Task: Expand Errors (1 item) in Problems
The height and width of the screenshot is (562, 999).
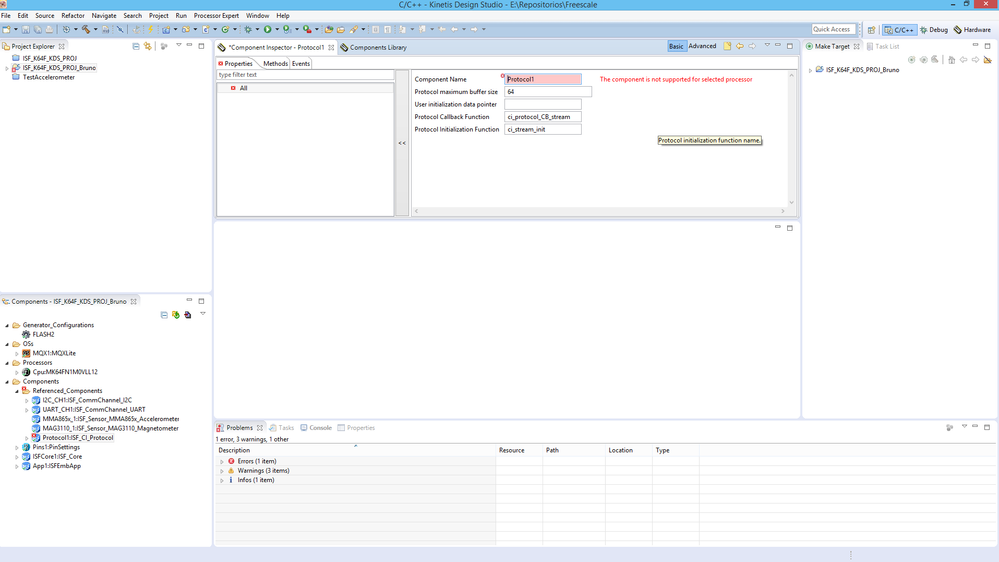Action: pyautogui.click(x=222, y=461)
